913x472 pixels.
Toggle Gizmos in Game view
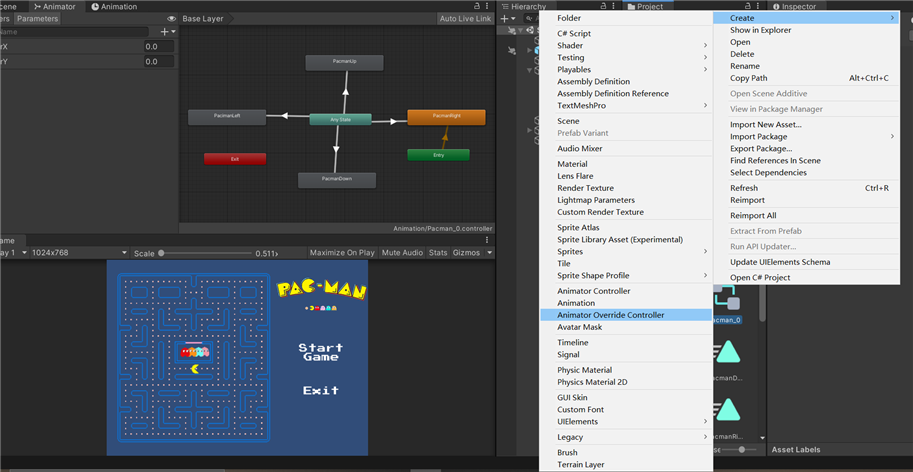tap(466, 253)
